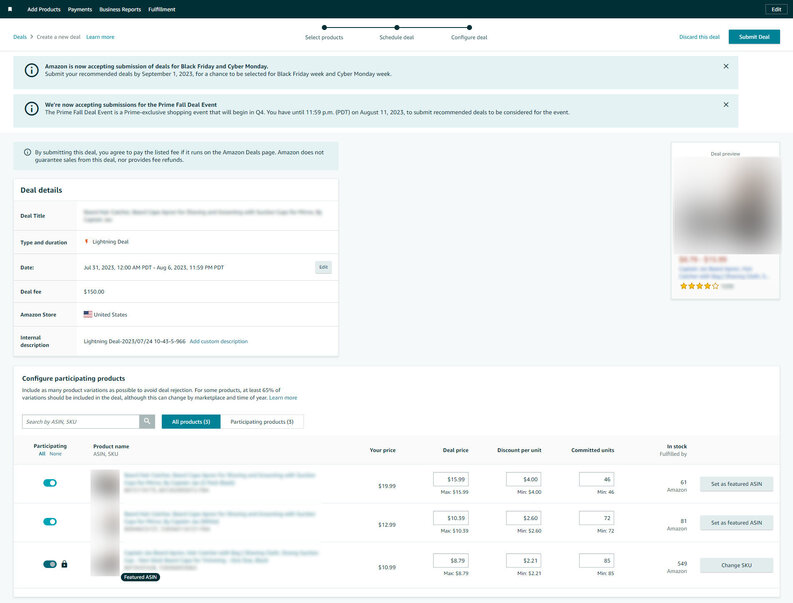Image resolution: width=793 pixels, height=603 pixels.
Task: Open Learn more about product variations
Action: point(283,398)
